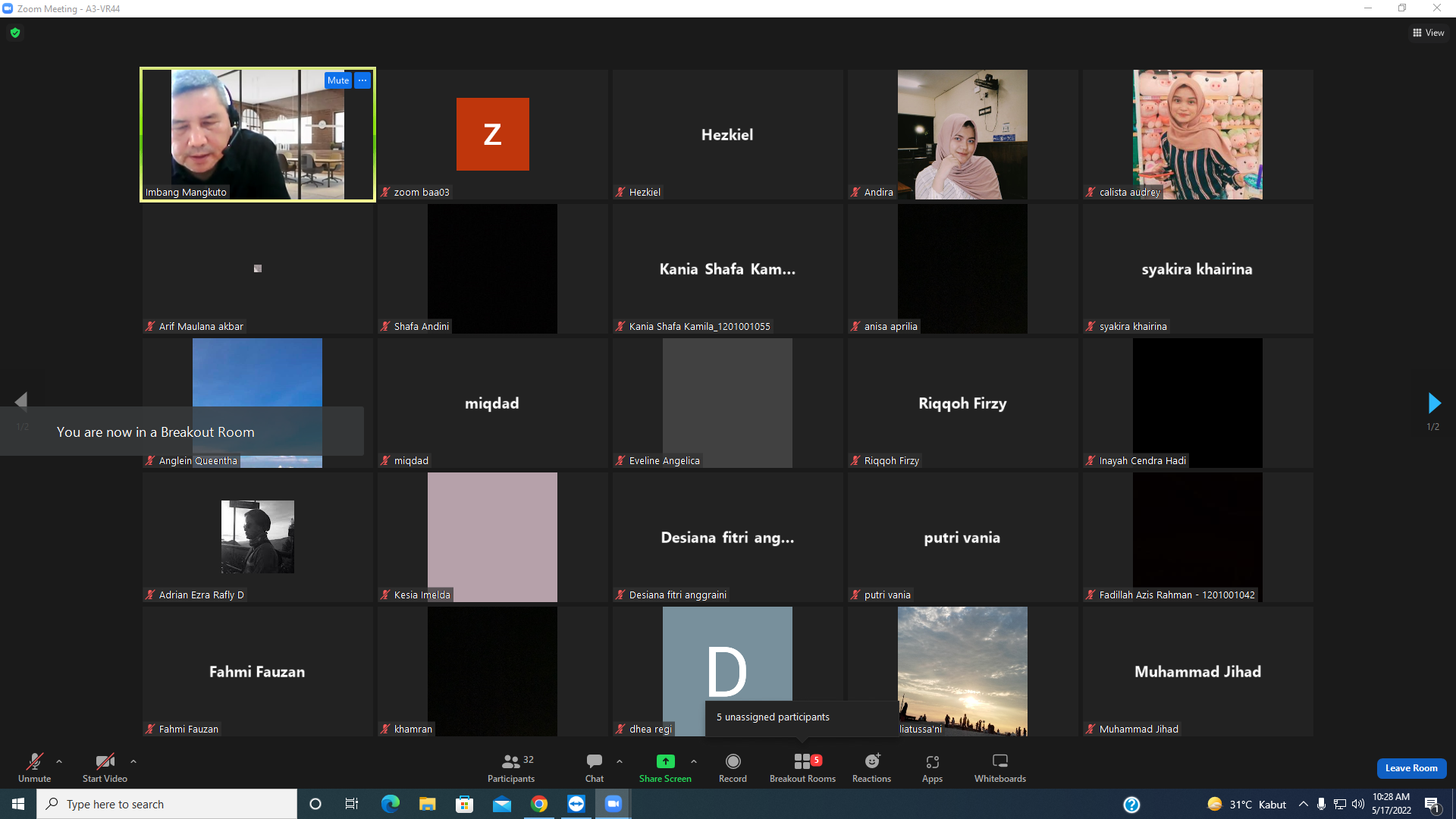Go to previous gallery page arrow
The width and height of the screenshot is (1456, 819).
click(21, 401)
